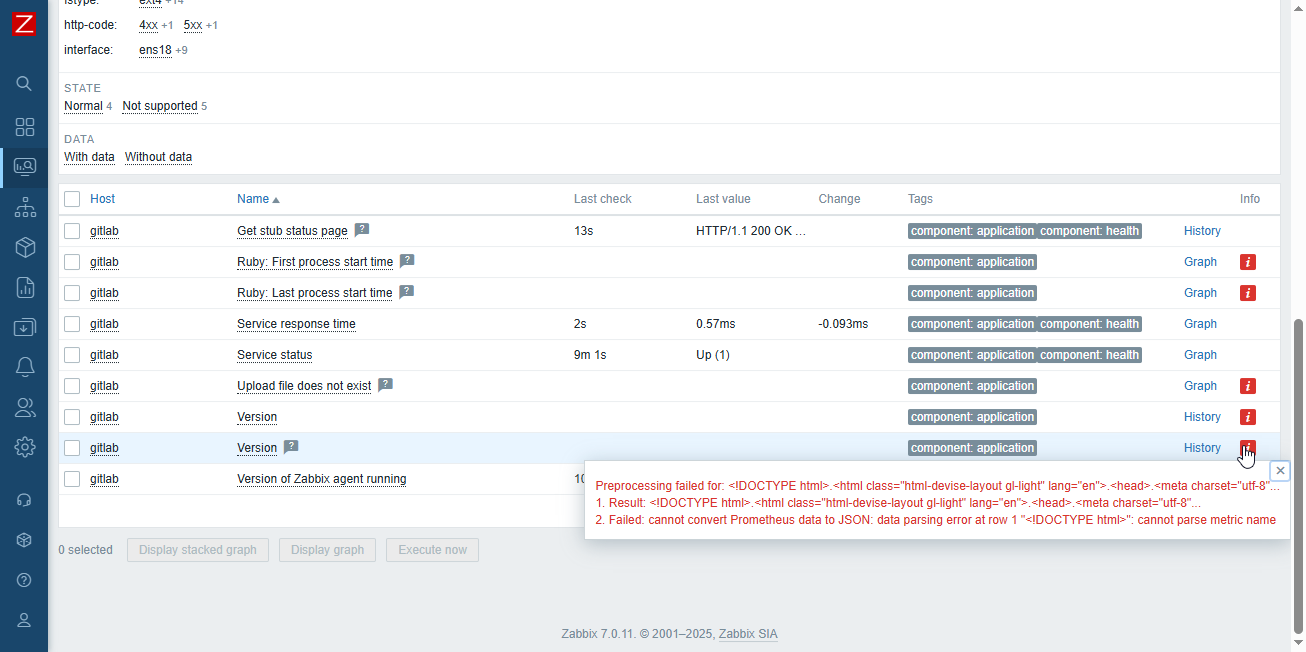The width and height of the screenshot is (1306, 652).
Task: Click the Display stacked graph button
Action: 198,550
